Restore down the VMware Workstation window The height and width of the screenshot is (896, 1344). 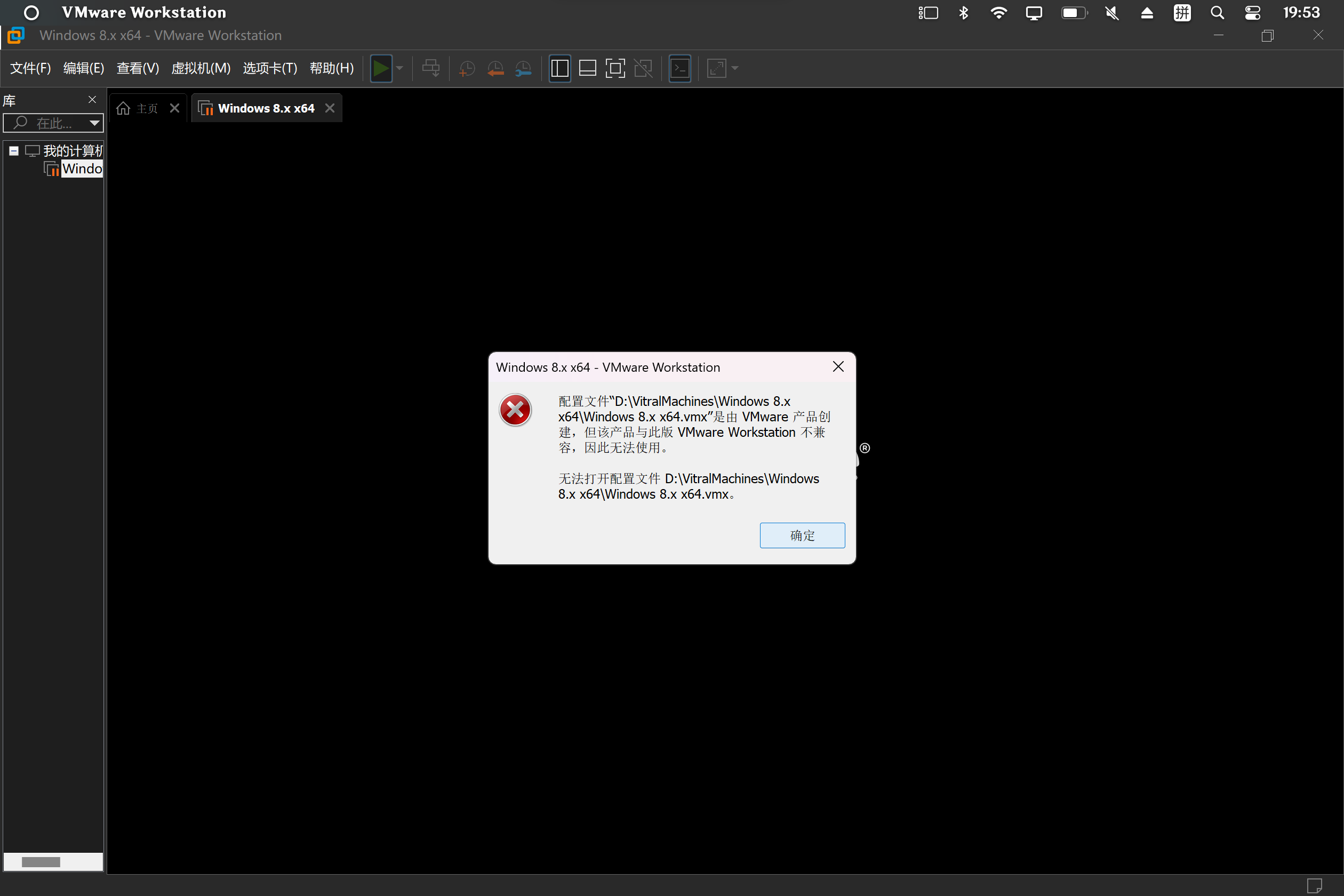click(1267, 35)
